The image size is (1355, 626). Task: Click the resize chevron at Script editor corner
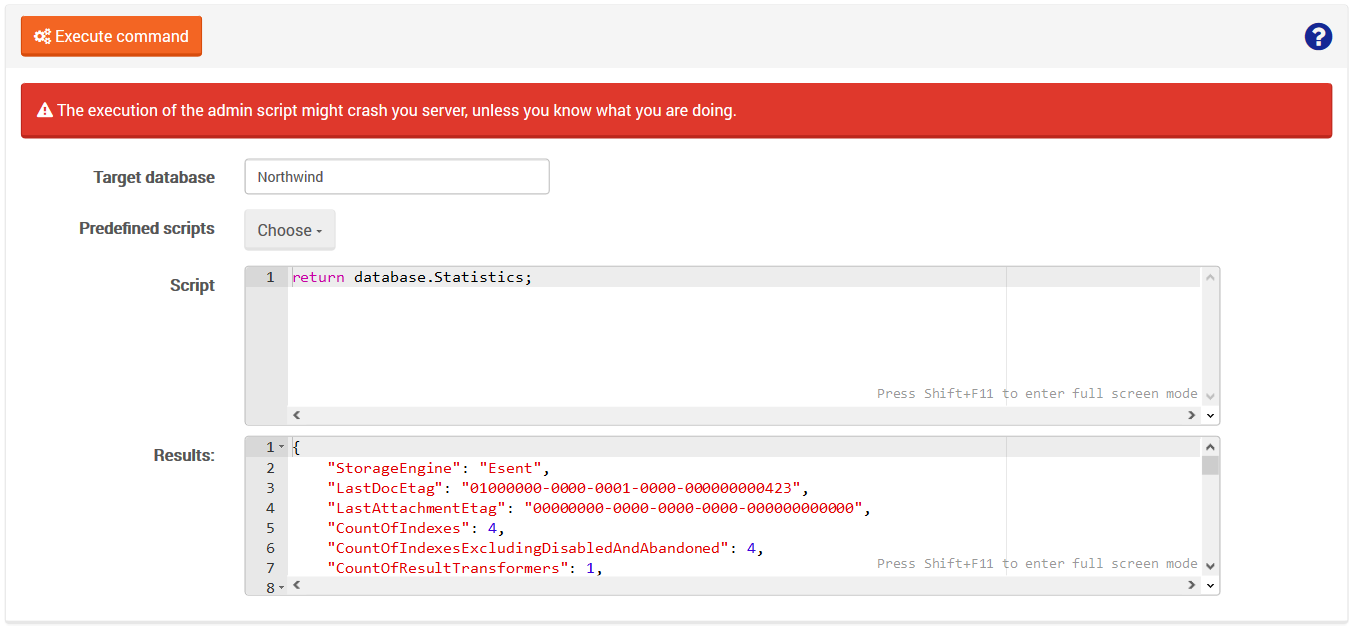[1211, 415]
